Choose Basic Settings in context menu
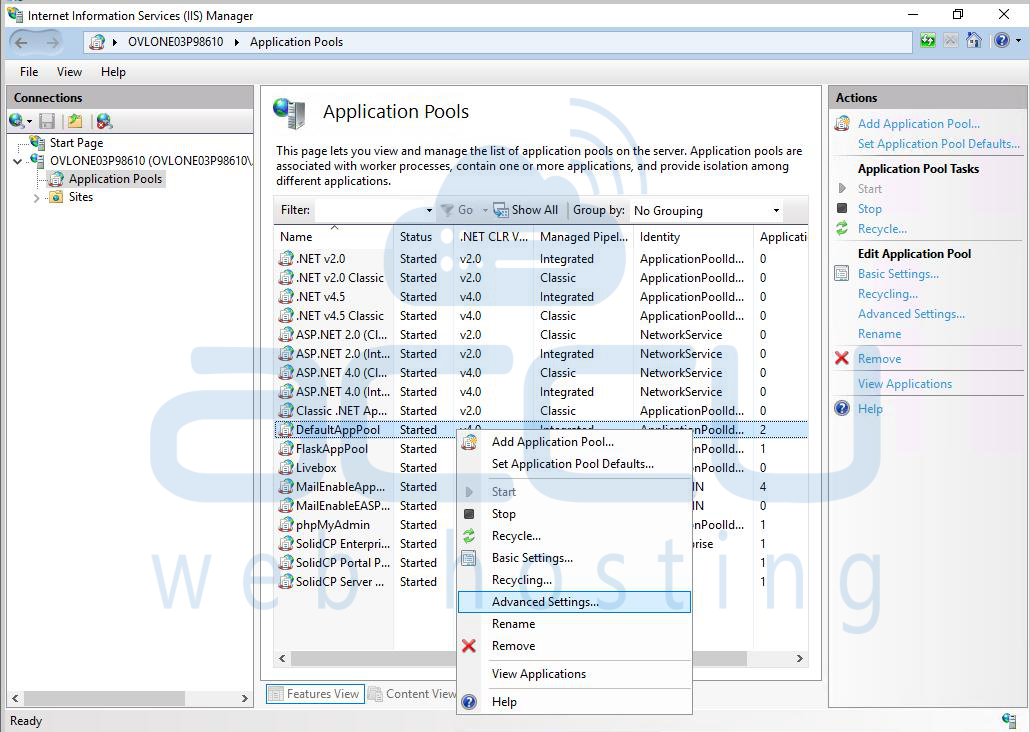The width and height of the screenshot is (1030, 732). click(x=574, y=558)
